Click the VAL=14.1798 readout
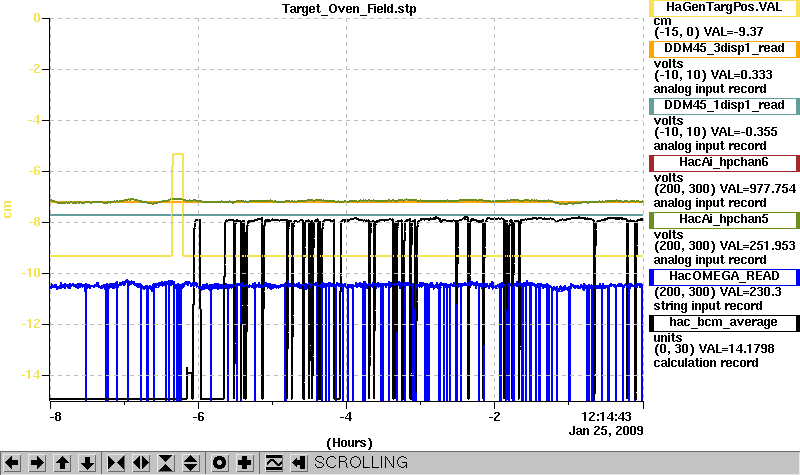The image size is (800, 475). click(x=737, y=349)
